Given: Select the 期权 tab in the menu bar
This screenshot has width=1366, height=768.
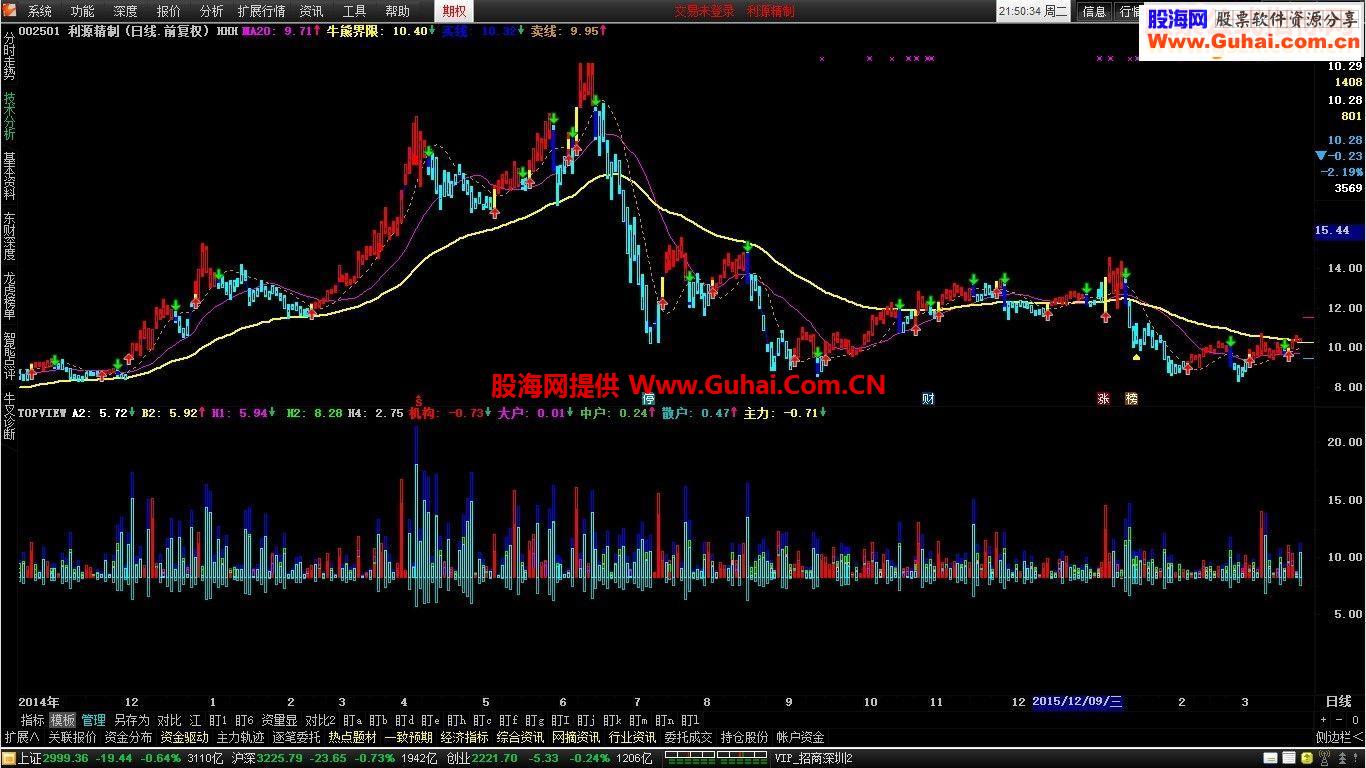Looking at the screenshot, I should 454,11.
